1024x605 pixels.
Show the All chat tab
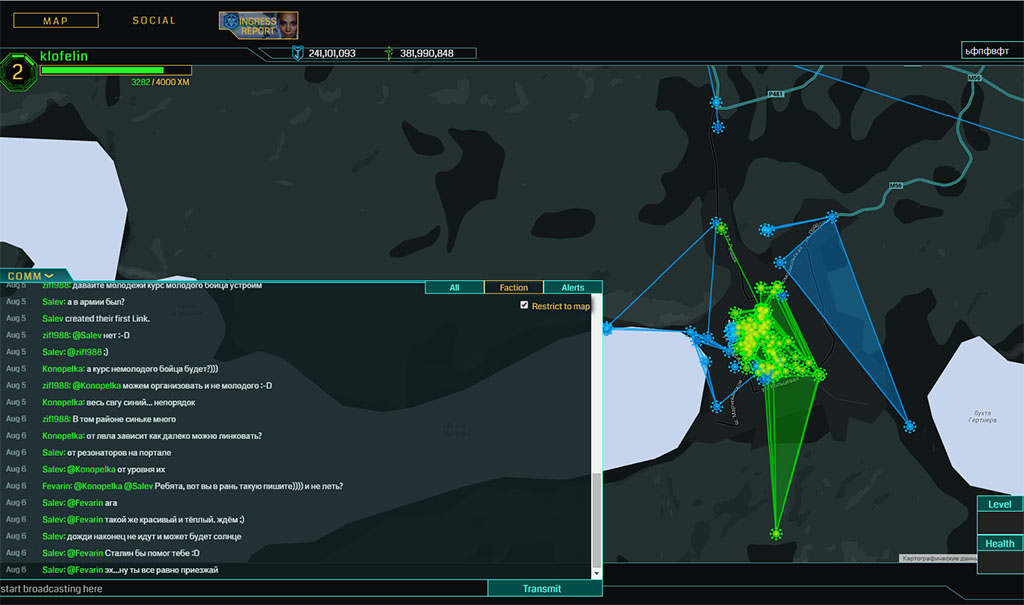pos(454,287)
